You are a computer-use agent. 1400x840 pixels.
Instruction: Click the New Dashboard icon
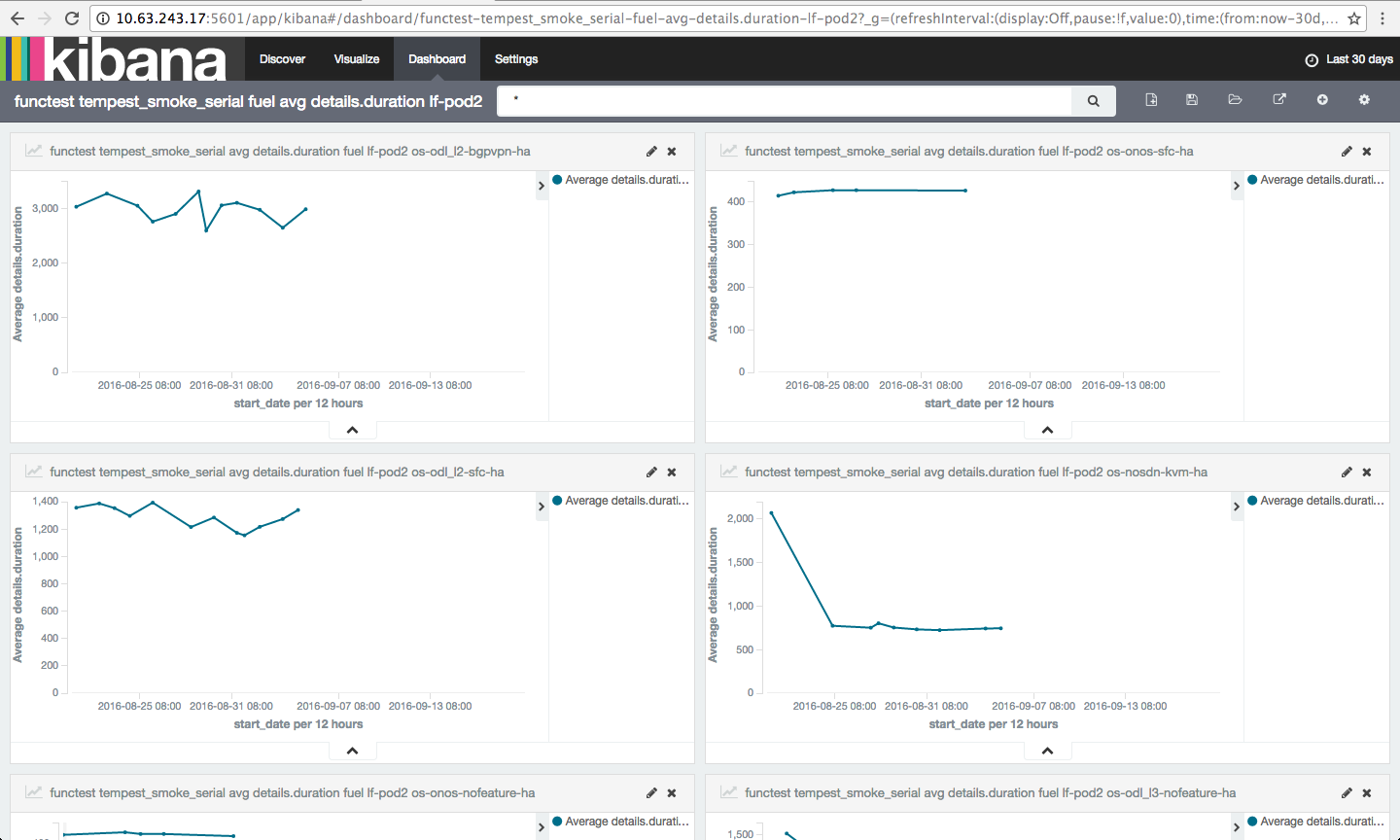click(x=1151, y=100)
